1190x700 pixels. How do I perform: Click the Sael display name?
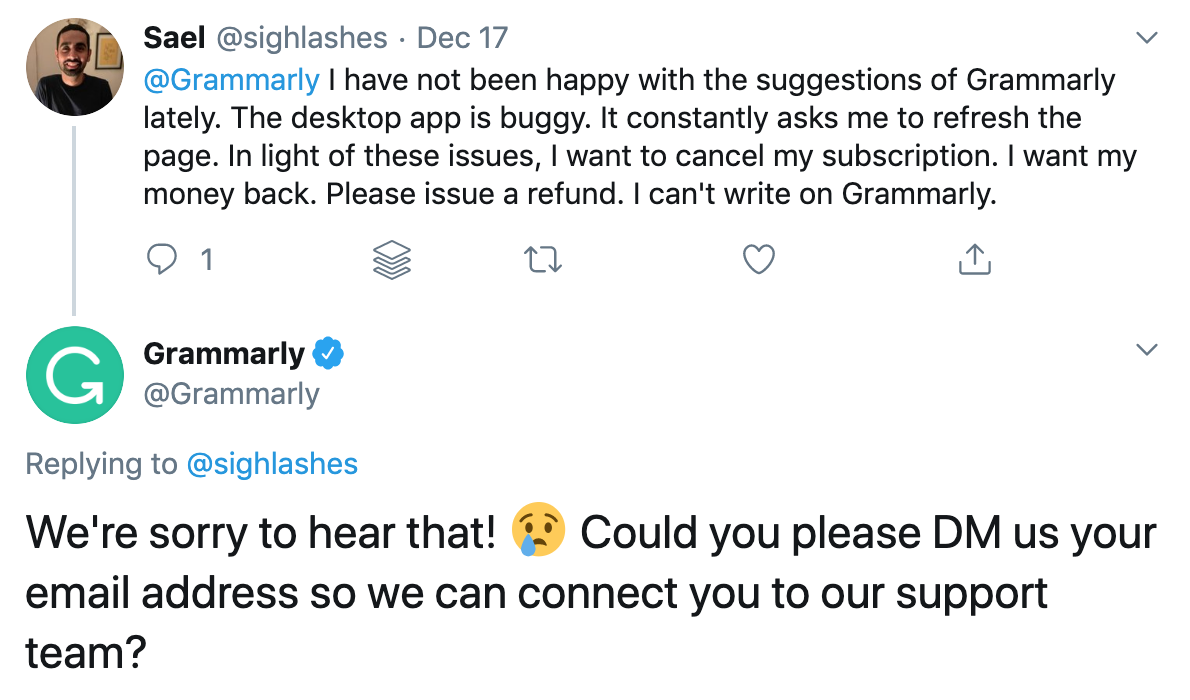(x=174, y=38)
